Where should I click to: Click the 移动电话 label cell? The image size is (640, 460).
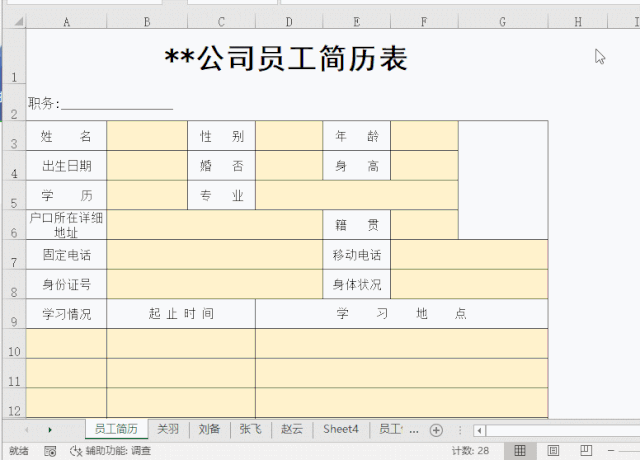[x=357, y=255]
